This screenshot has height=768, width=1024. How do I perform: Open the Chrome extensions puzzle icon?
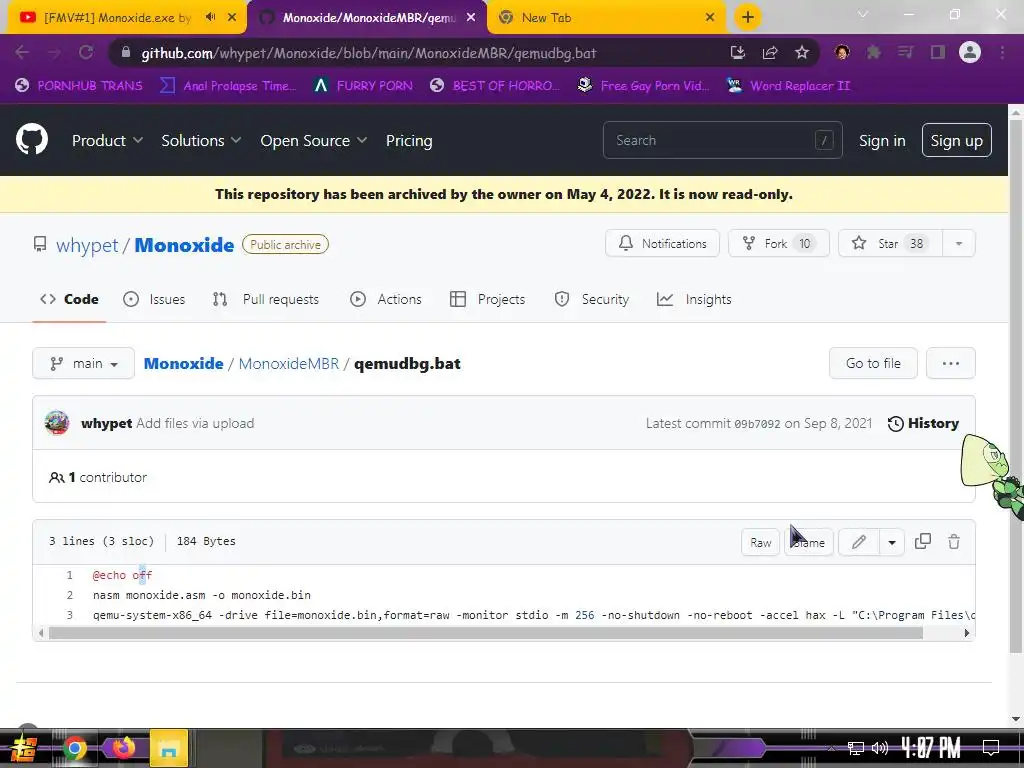coord(873,53)
